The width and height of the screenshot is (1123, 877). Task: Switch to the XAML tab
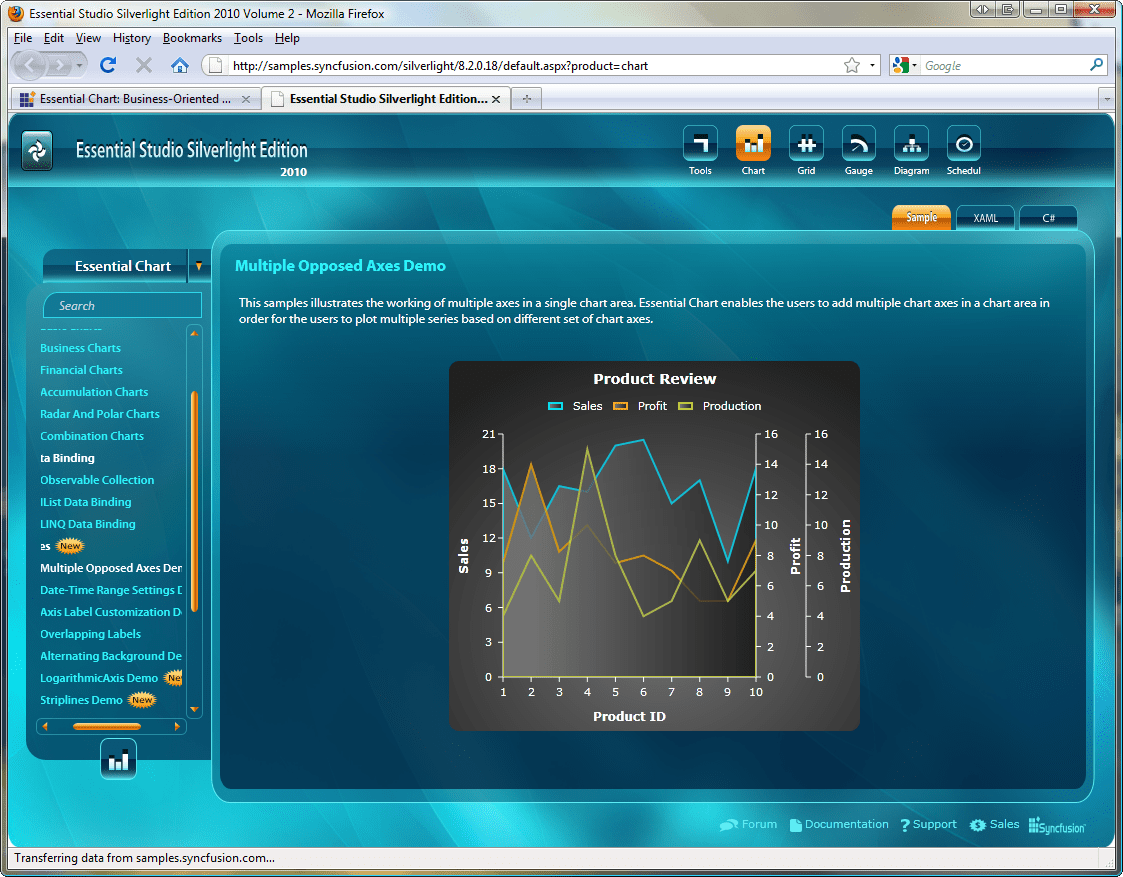click(985, 217)
